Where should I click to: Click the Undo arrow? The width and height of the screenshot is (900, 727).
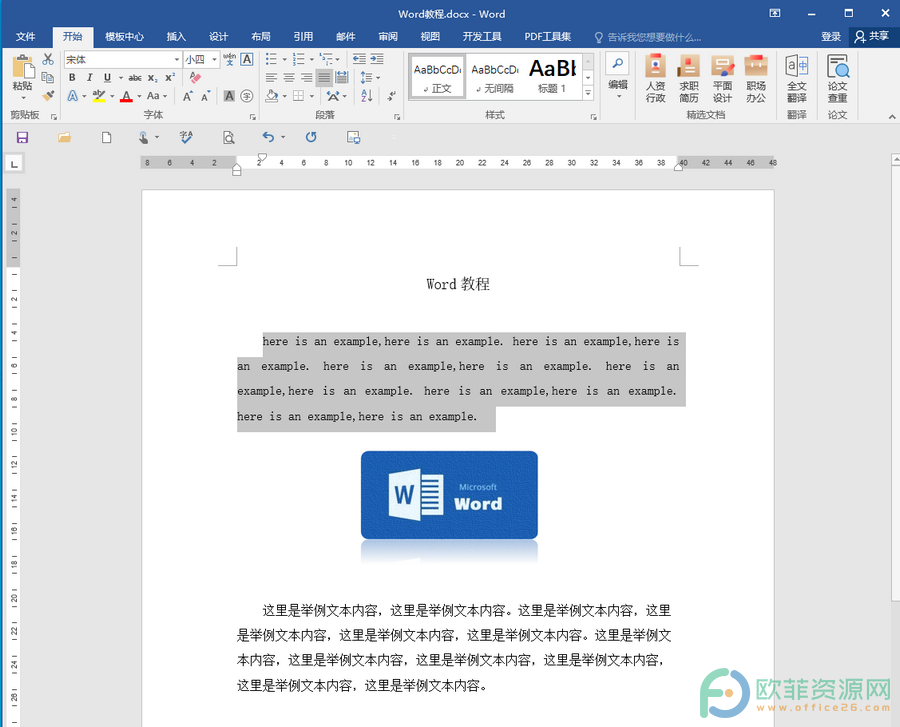[x=268, y=137]
